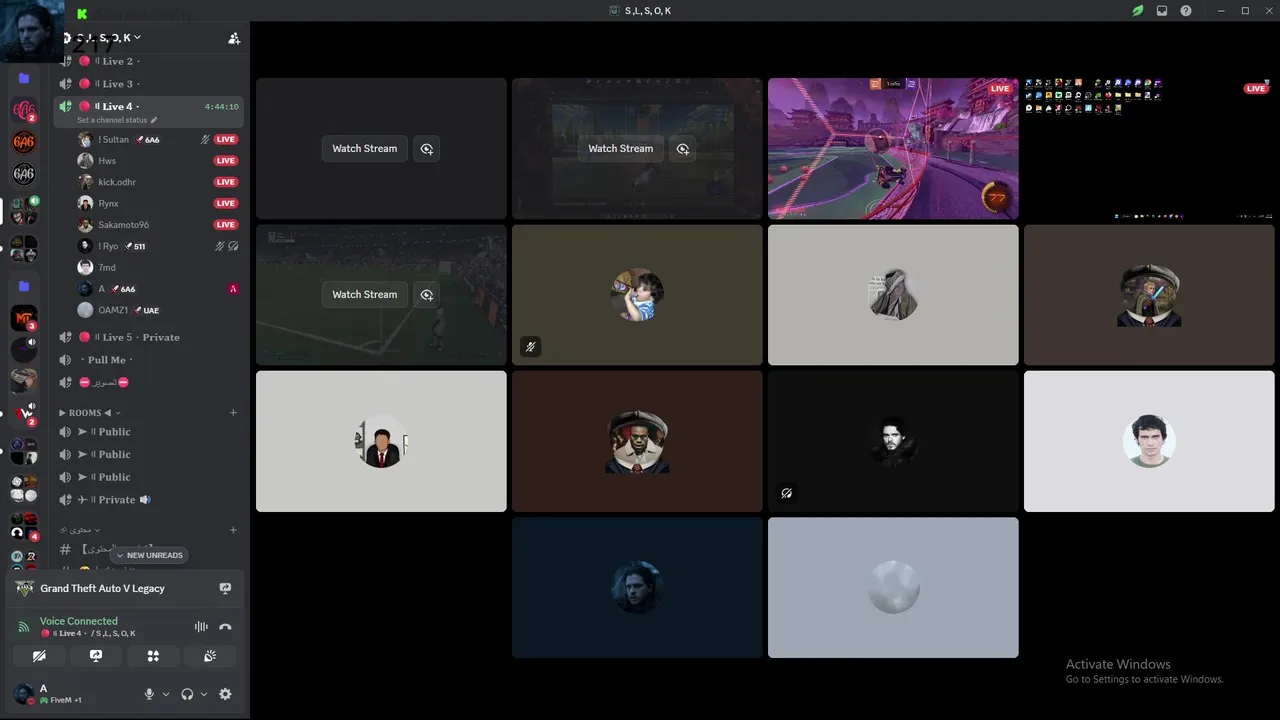Viewport: 1280px width, 720px height.
Task: Join the Live 3 voice channel
Action: point(150,84)
